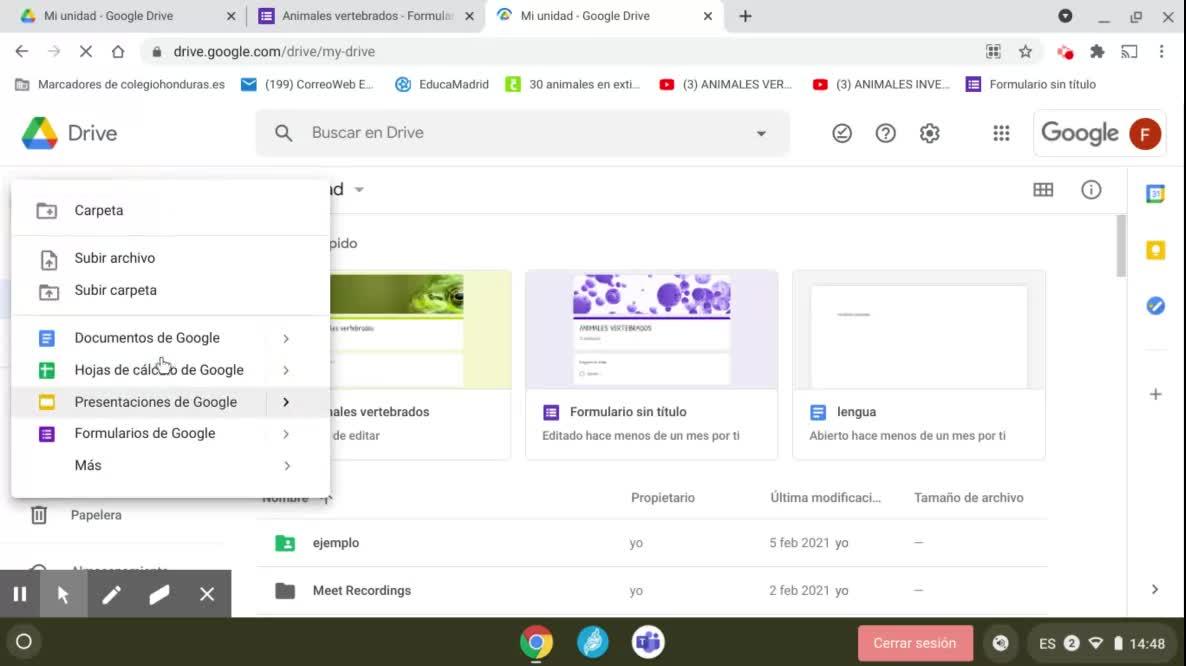
Task: Get add-ons plus icon in side panel
Action: pos(1155,394)
